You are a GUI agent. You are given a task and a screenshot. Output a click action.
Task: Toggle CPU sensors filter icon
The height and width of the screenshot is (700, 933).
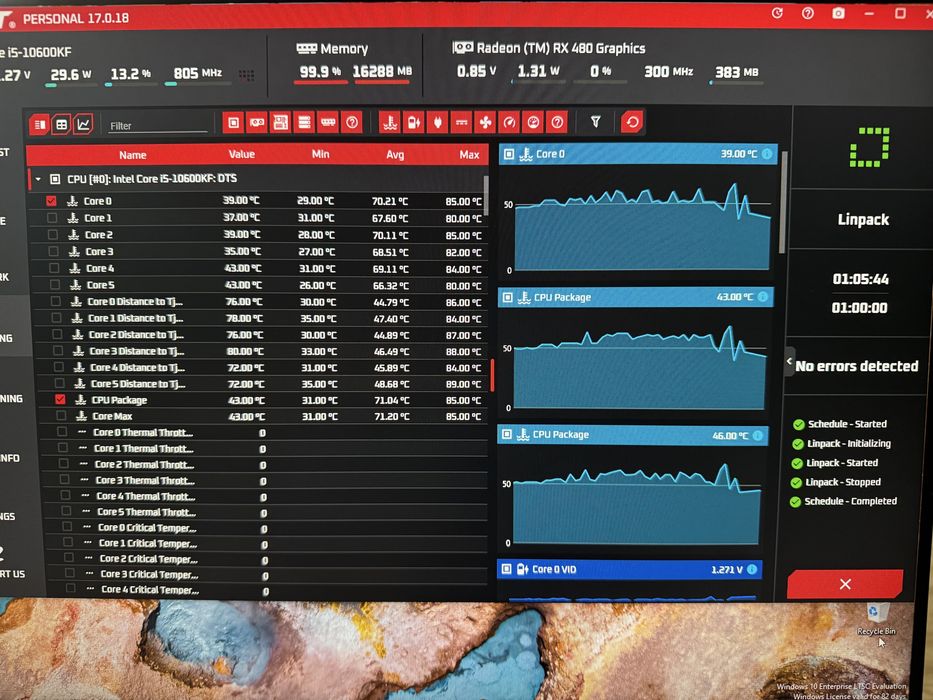click(233, 123)
